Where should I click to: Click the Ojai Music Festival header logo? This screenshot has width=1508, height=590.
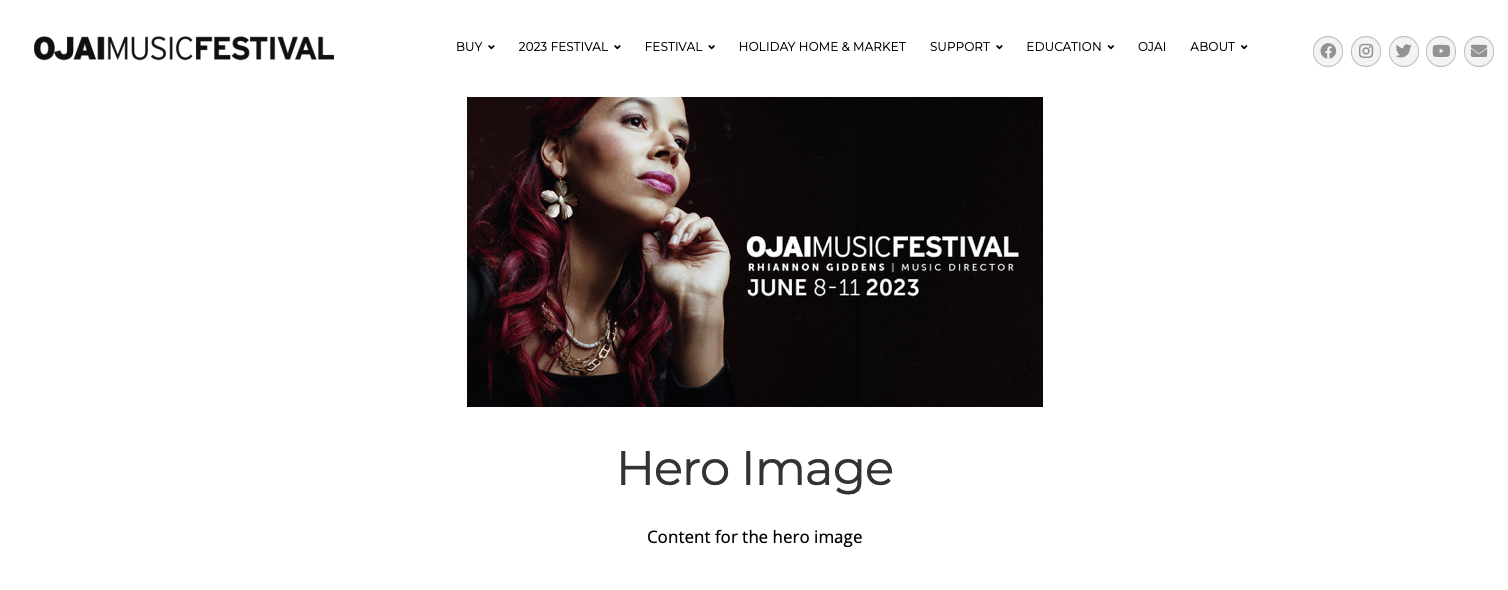click(x=184, y=48)
